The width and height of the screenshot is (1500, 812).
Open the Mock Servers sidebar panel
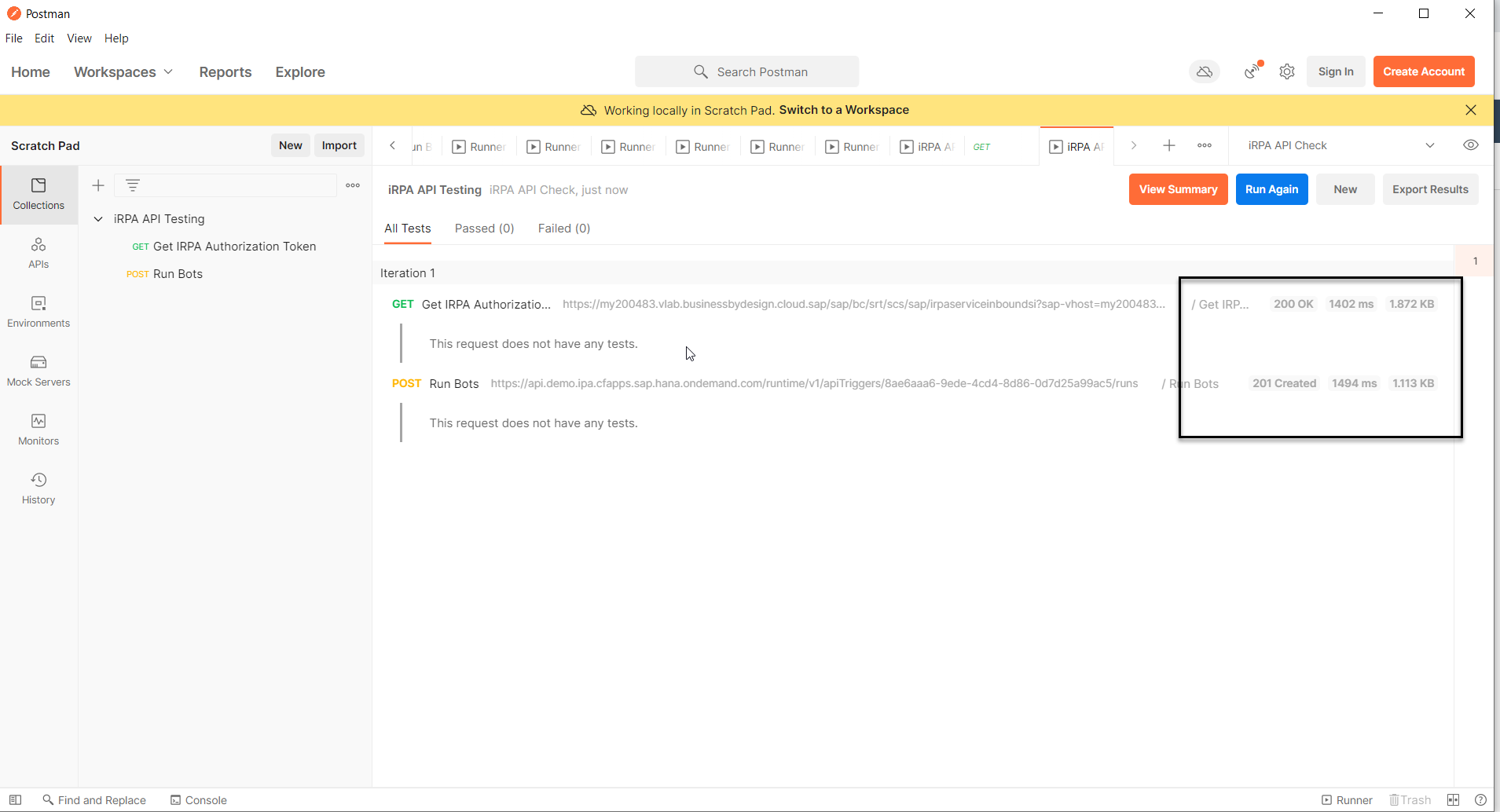click(x=39, y=371)
